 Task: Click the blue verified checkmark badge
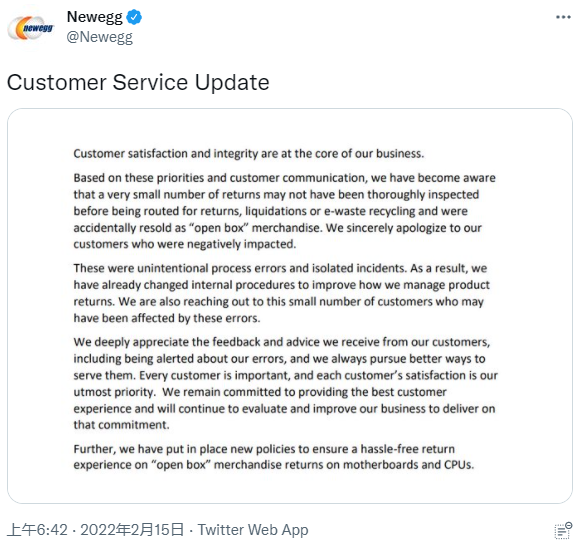click(134, 17)
